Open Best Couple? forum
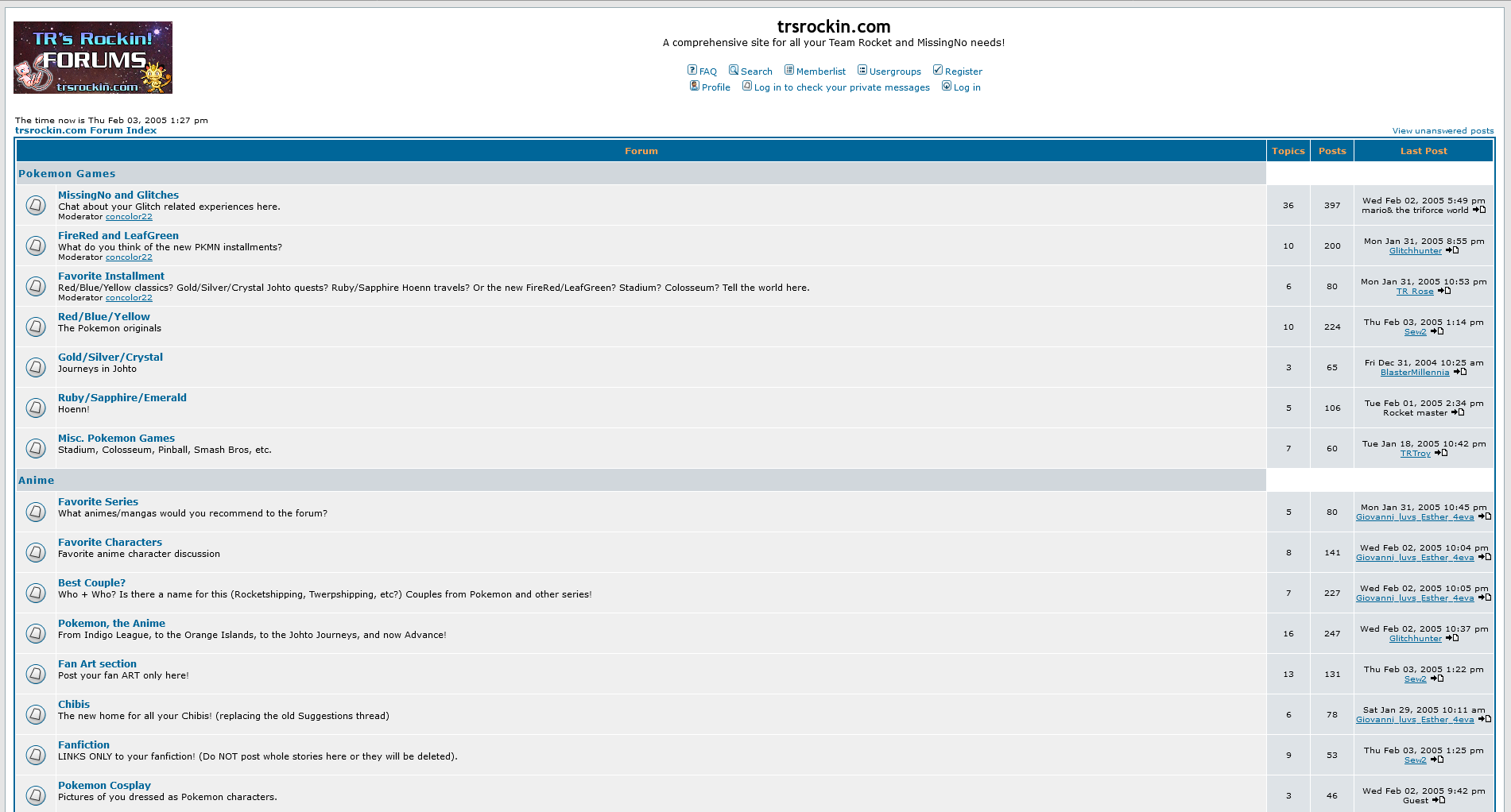1511x812 pixels. (x=91, y=582)
